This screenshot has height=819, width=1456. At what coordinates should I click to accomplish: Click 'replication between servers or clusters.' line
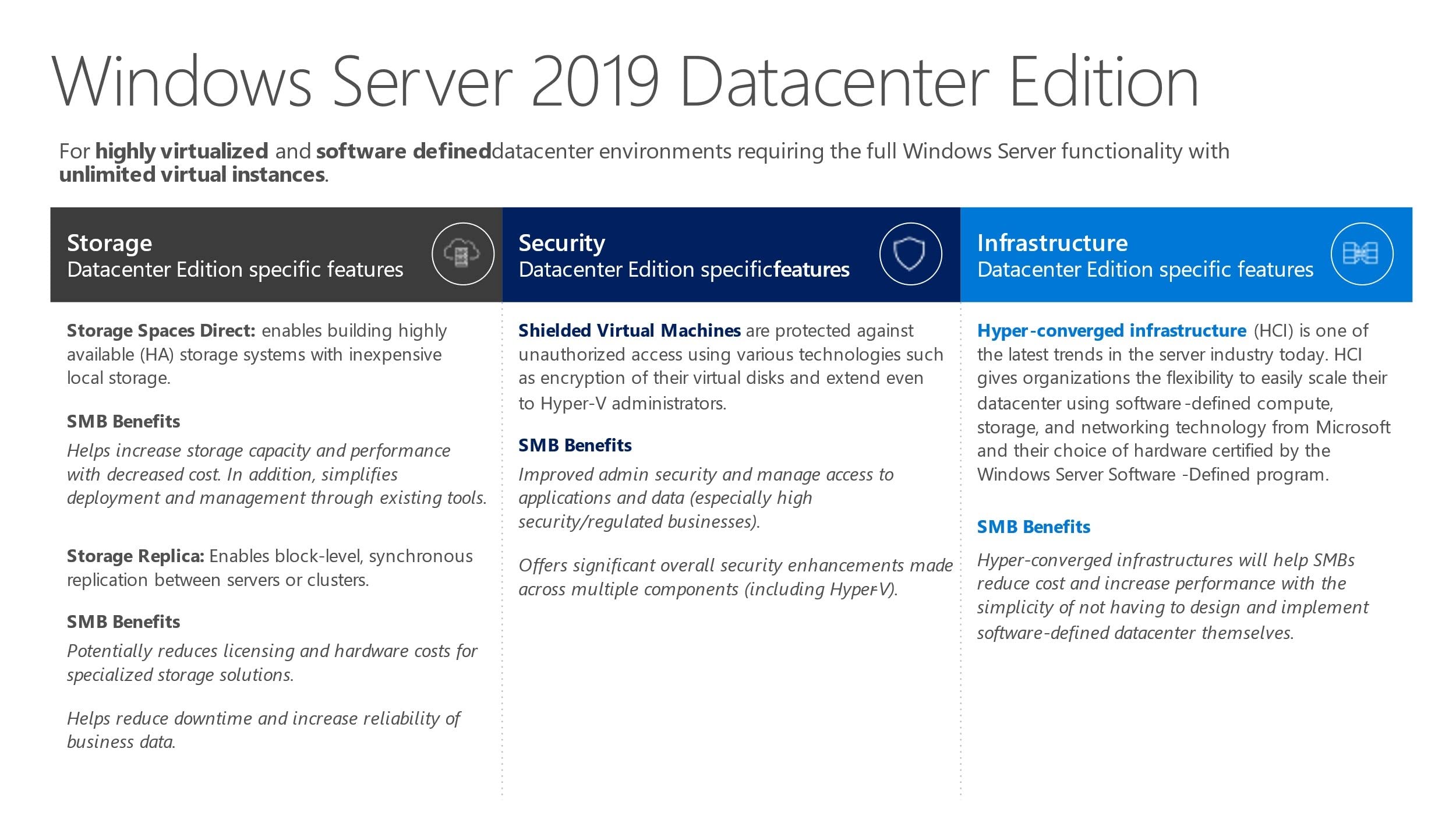point(218,580)
